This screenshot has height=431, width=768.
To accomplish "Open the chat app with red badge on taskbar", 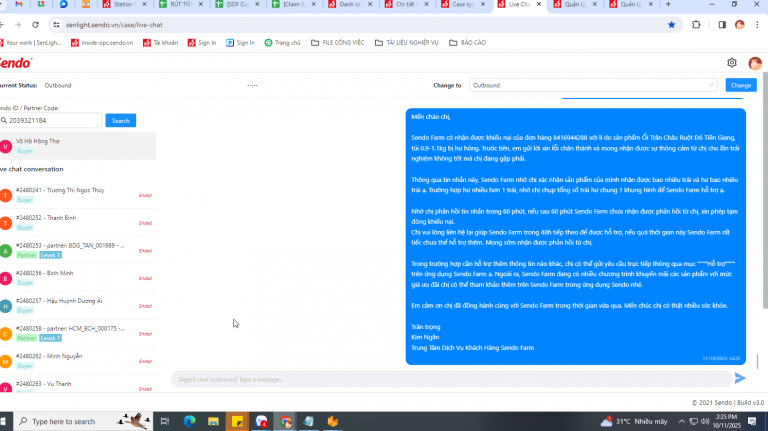I will [261, 421].
